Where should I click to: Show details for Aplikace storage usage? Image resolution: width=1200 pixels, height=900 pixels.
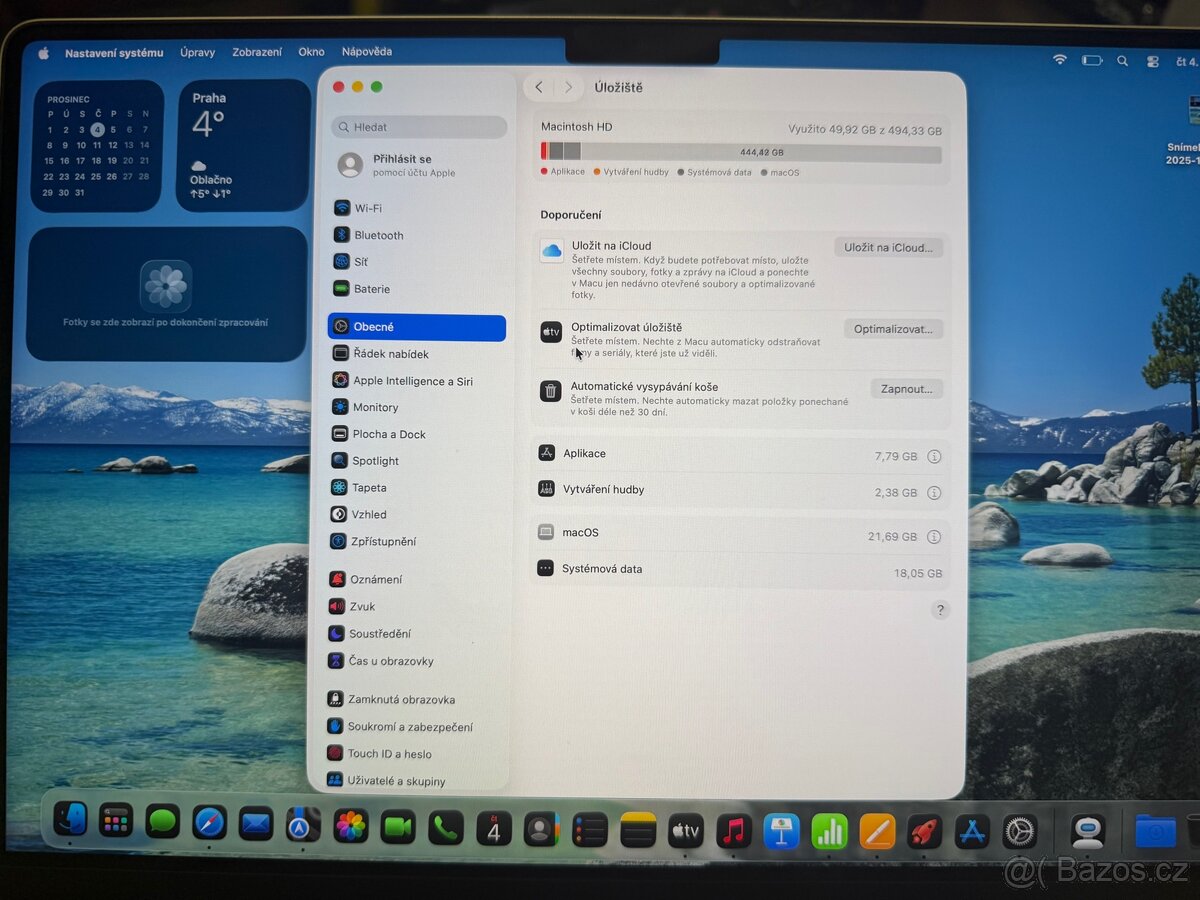pyautogui.click(x=935, y=456)
